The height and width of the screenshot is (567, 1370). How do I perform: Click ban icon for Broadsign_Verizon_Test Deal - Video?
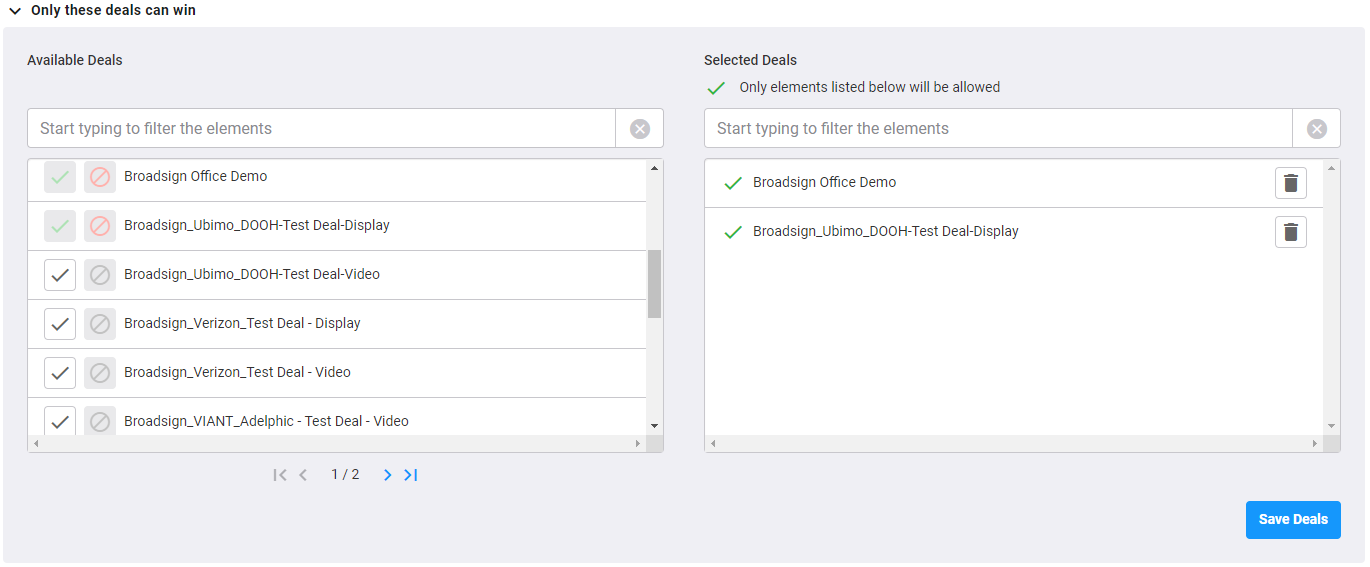point(100,373)
